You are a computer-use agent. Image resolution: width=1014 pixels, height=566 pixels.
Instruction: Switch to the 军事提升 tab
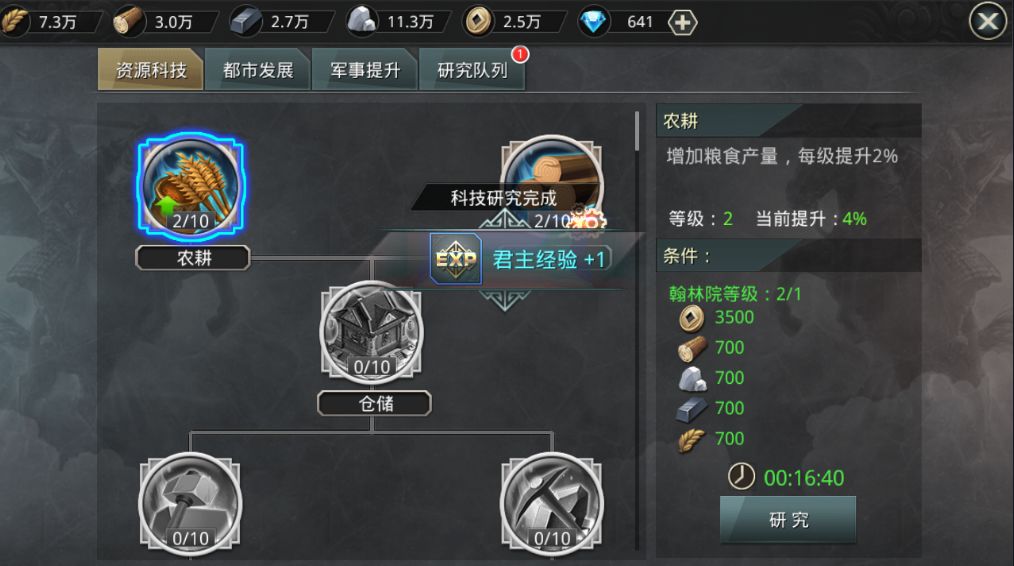(365, 70)
